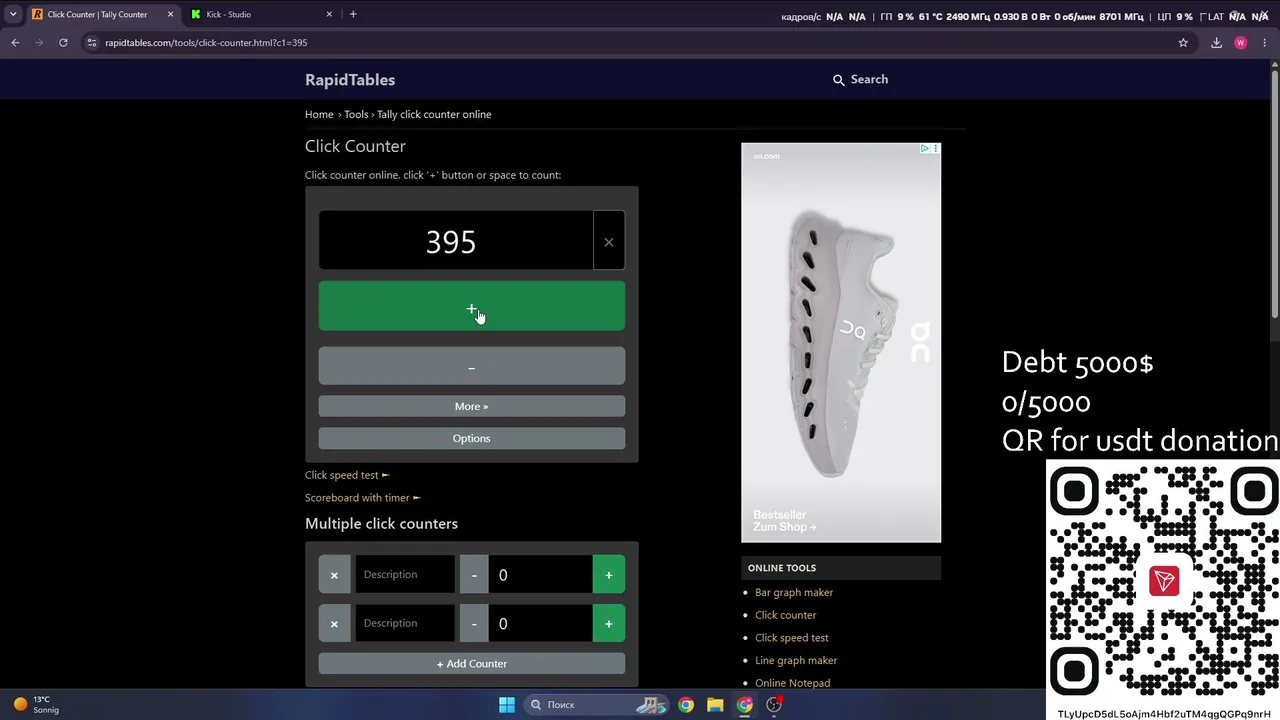Remove the second multiple counter row
1280x720 pixels.
(x=334, y=624)
